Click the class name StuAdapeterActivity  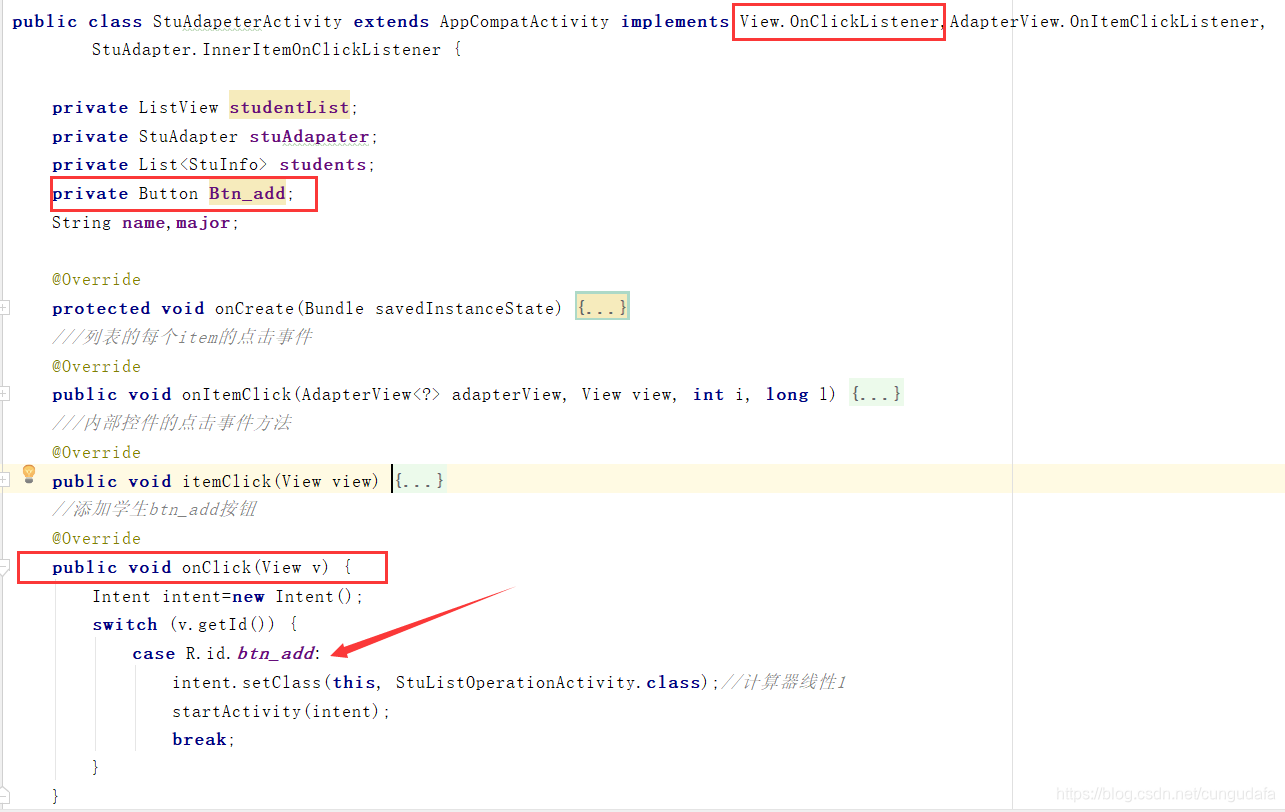point(247,21)
